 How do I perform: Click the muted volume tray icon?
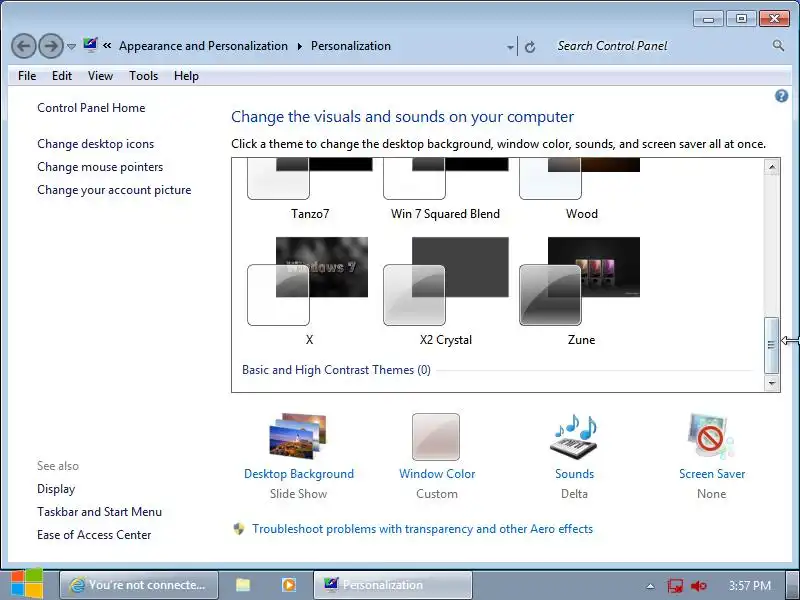coord(698,586)
